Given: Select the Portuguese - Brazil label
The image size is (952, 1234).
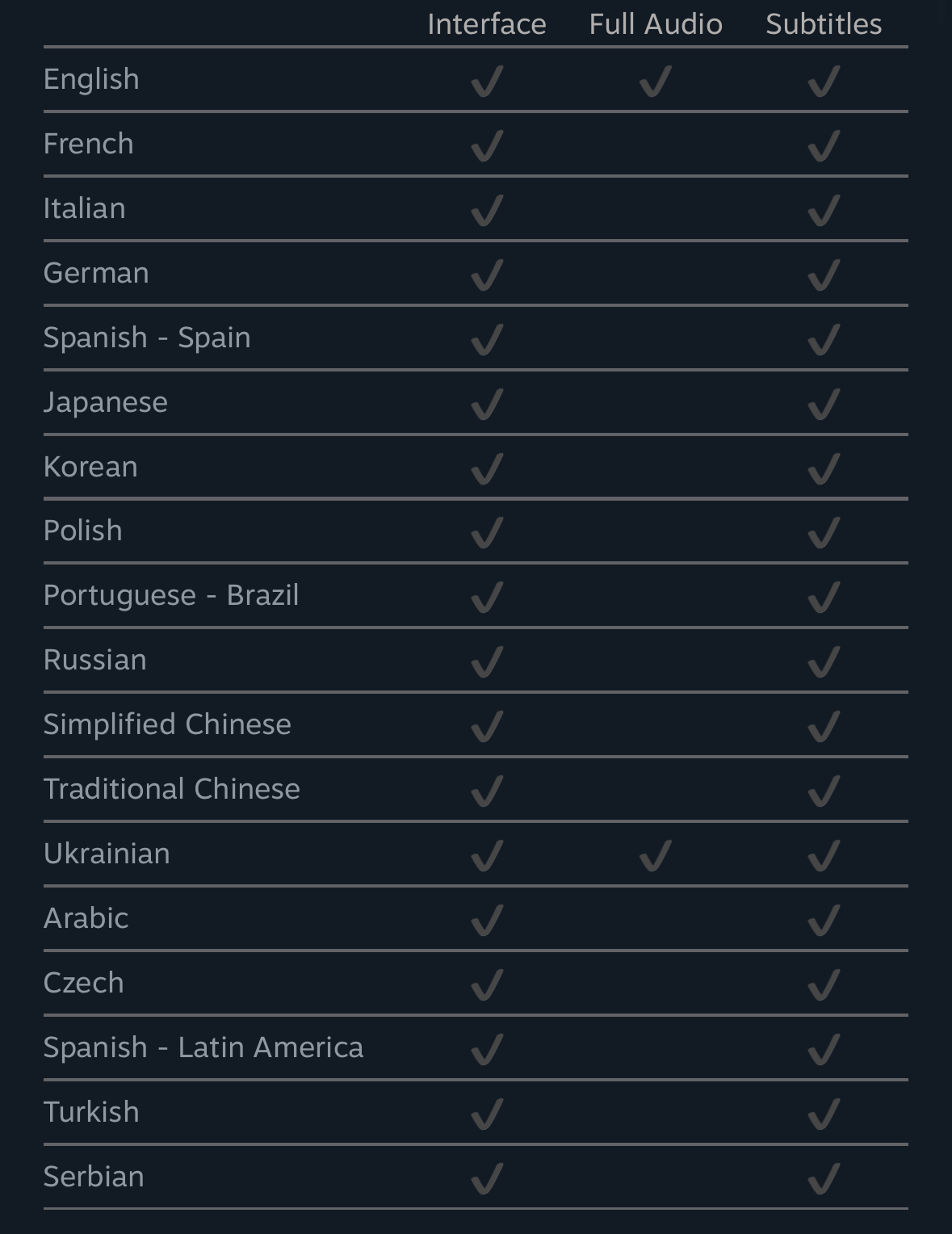Looking at the screenshot, I should 171,595.
